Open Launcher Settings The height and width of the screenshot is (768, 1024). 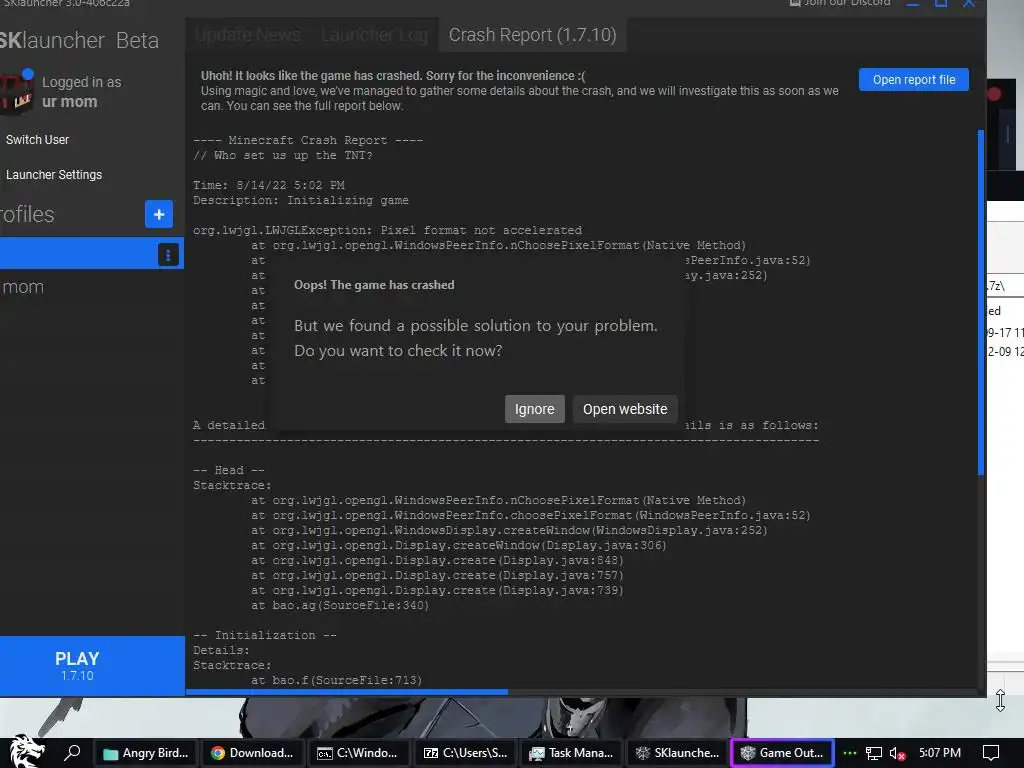click(x=54, y=175)
